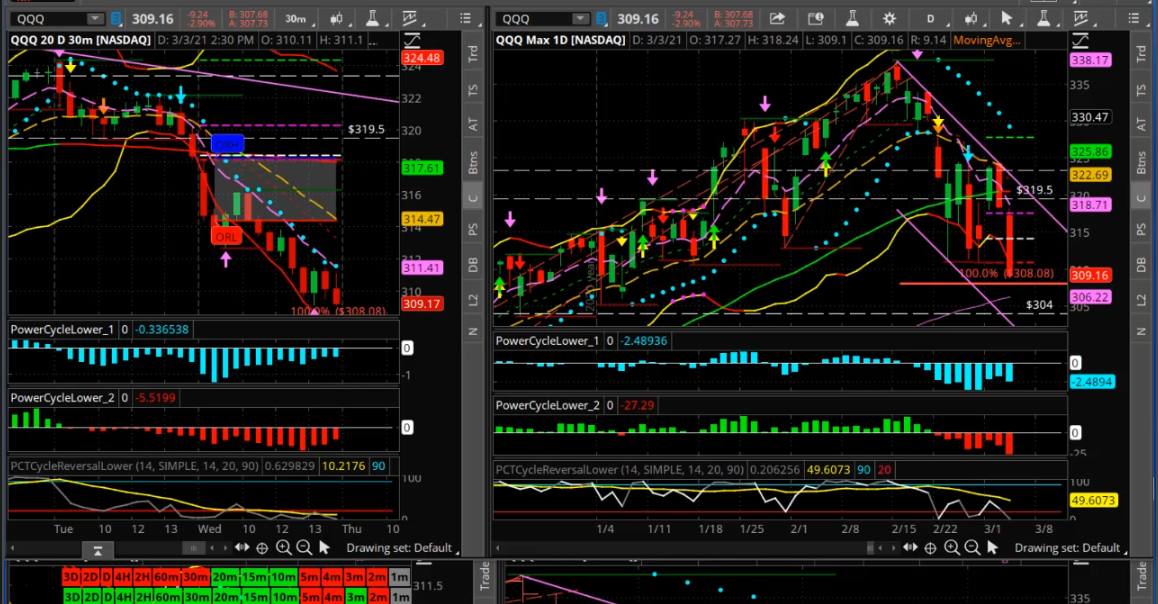Open the Btns sidebar tab beside the 30m chart
This screenshot has width=1158, height=604.
[x=473, y=162]
